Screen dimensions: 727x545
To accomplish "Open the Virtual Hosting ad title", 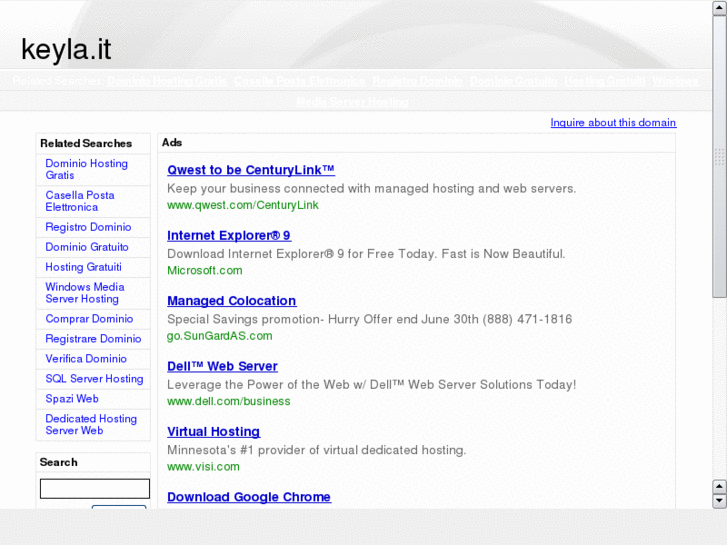I will 213,431.
